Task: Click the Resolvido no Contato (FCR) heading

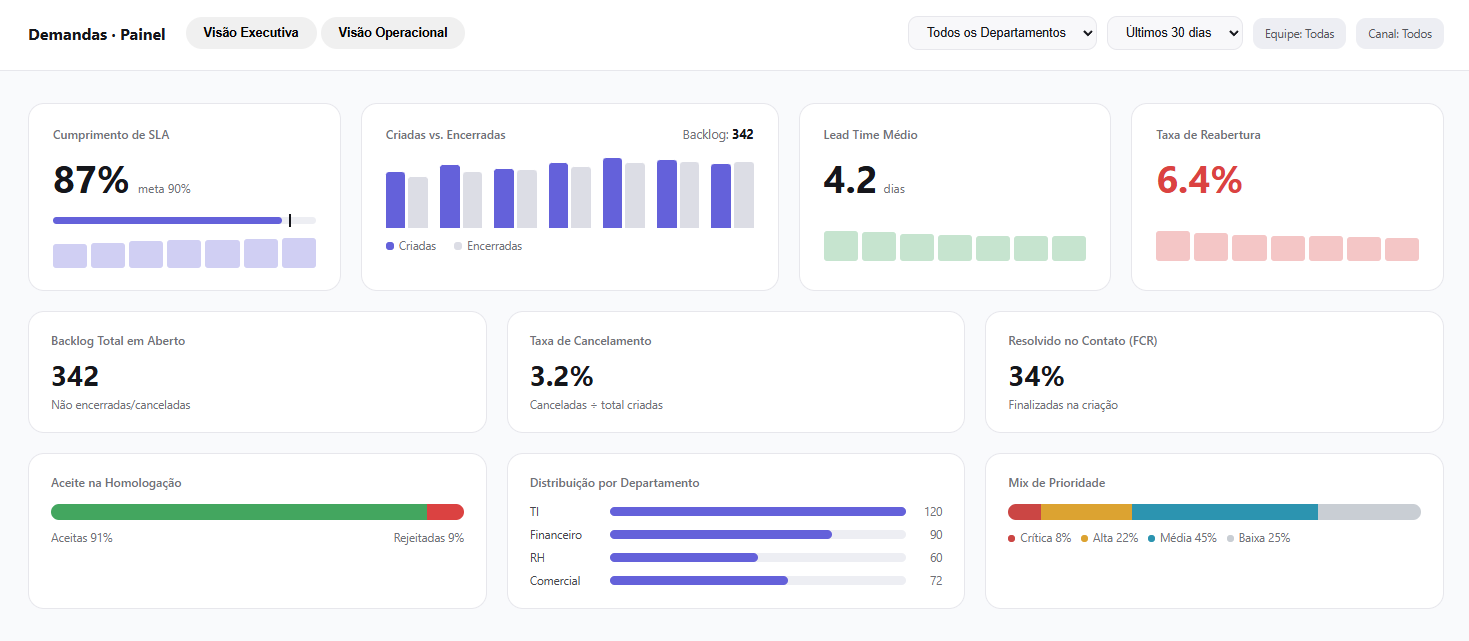Action: tap(1083, 341)
